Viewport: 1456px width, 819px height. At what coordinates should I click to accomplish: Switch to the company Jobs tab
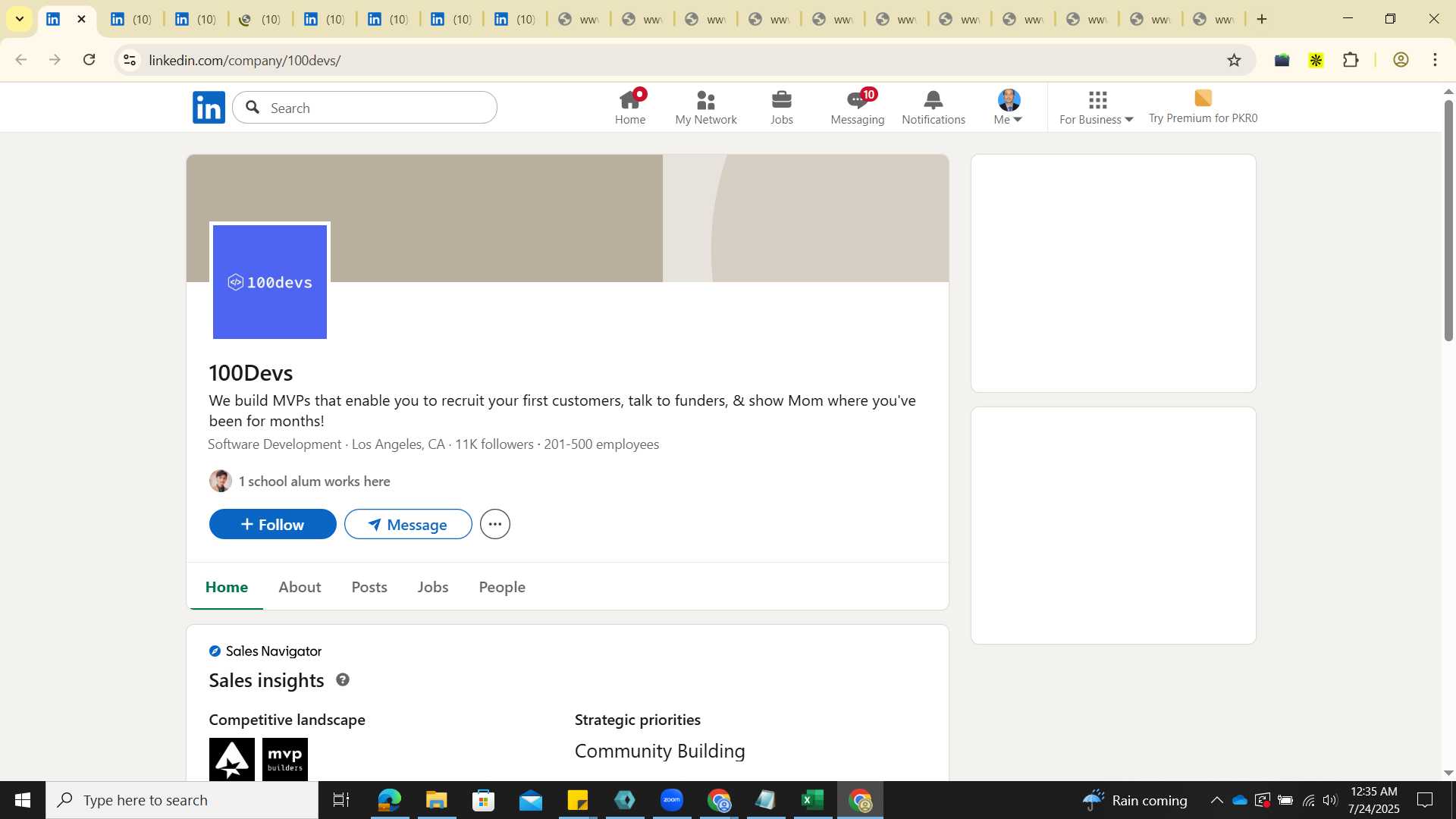433,587
